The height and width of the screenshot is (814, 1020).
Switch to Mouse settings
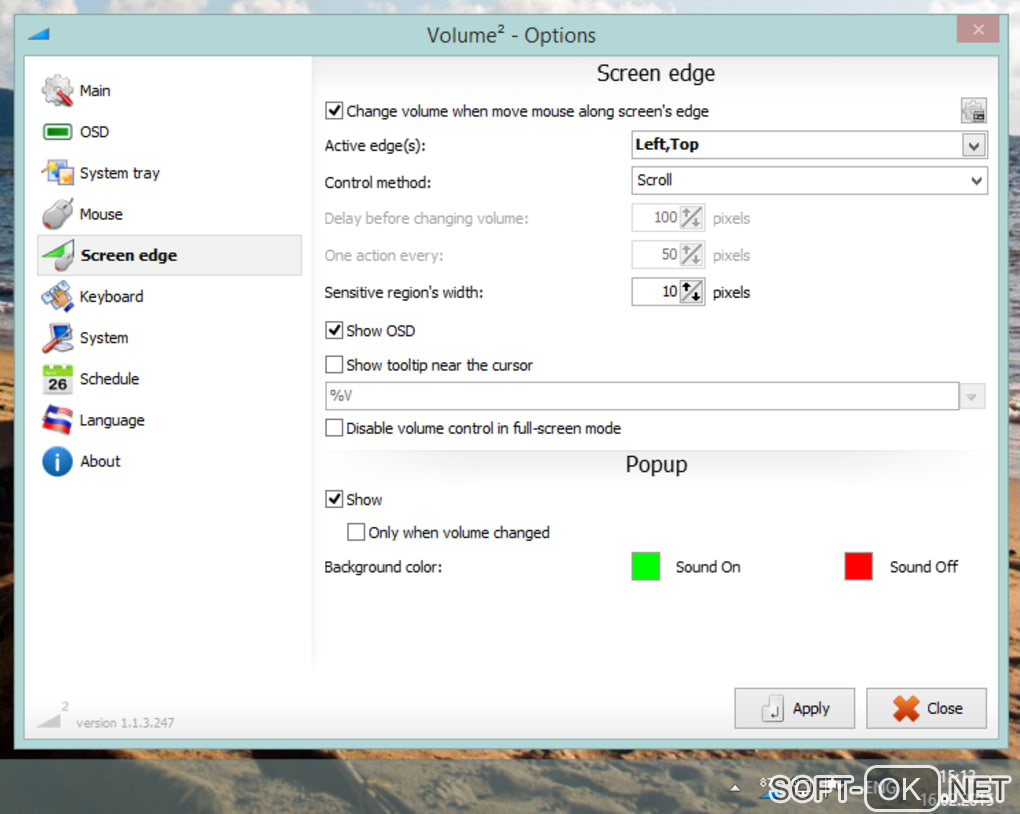[101, 214]
